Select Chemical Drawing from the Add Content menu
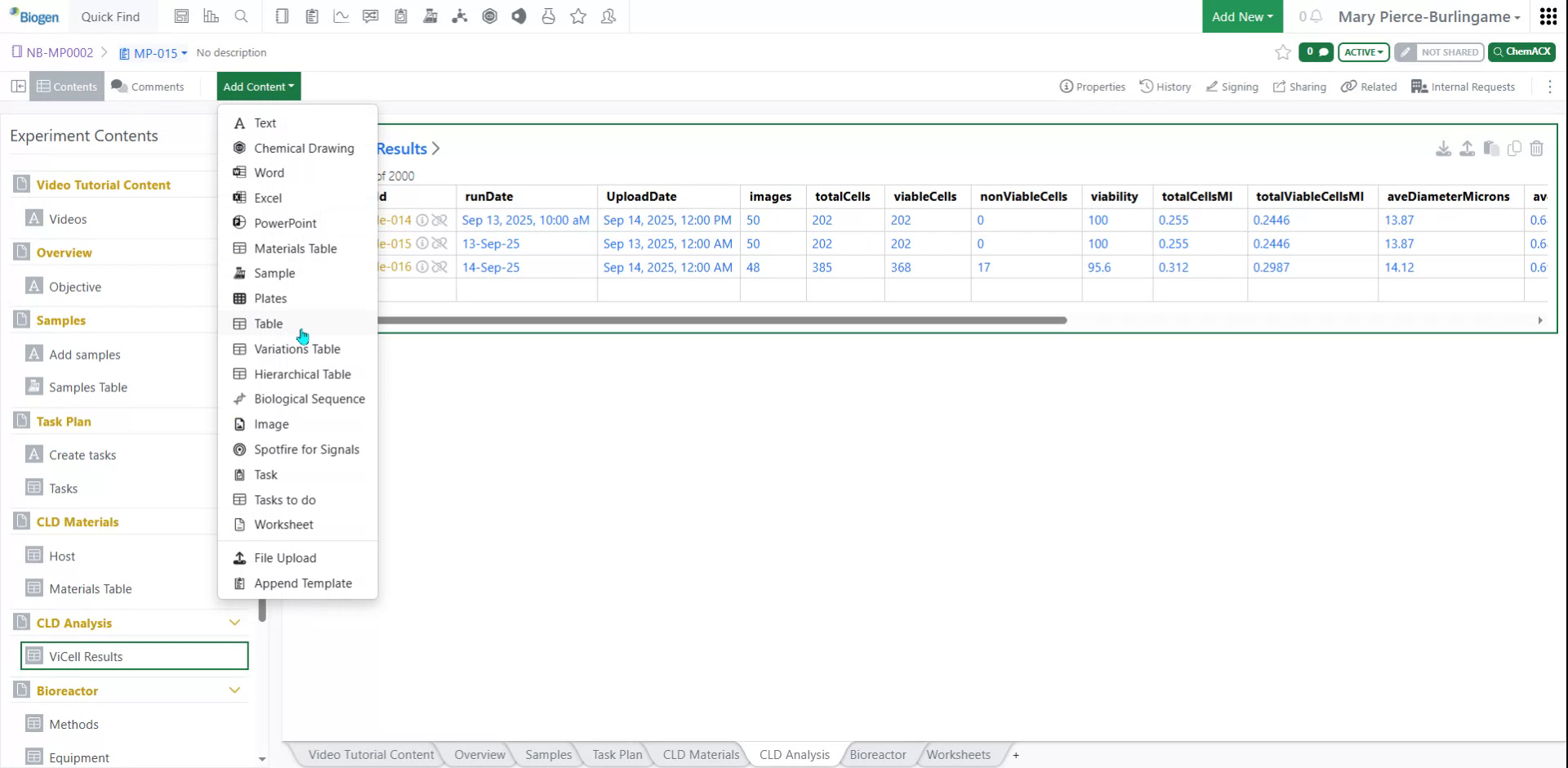Screen dimensions: 1568x768 (303, 148)
